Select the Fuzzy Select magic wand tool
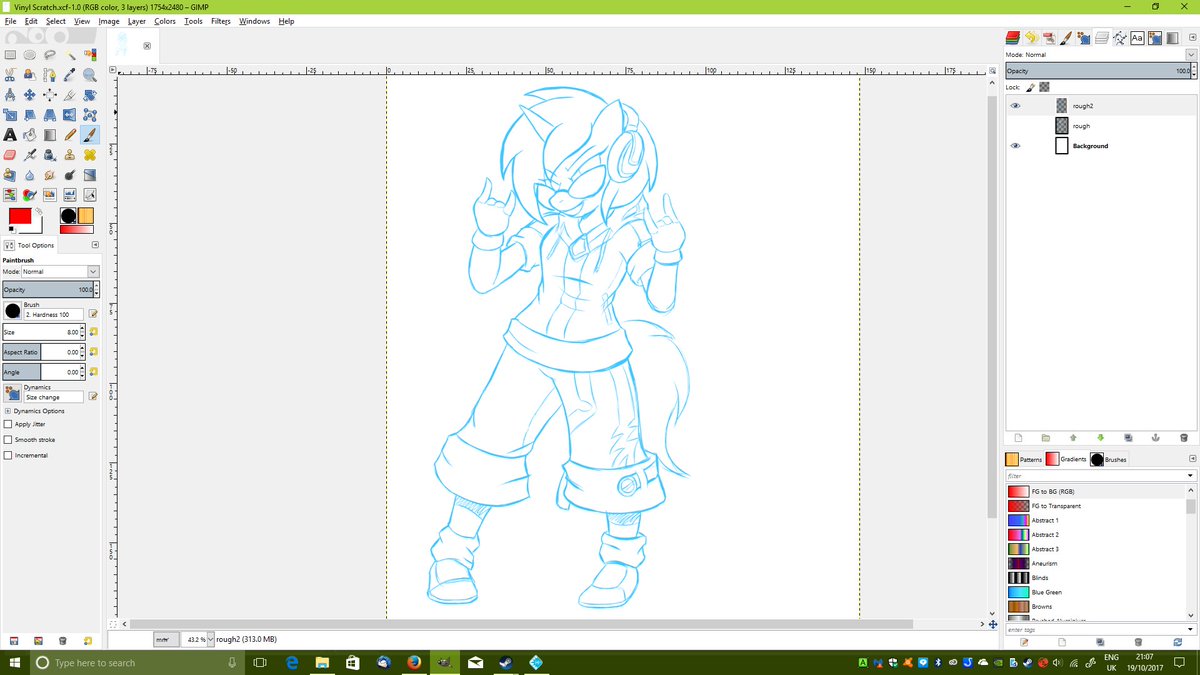Image resolution: width=1200 pixels, height=675 pixels. [x=70, y=55]
